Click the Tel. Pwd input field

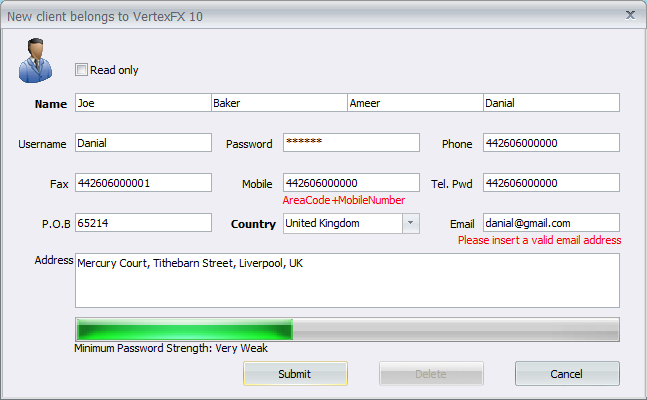point(551,183)
